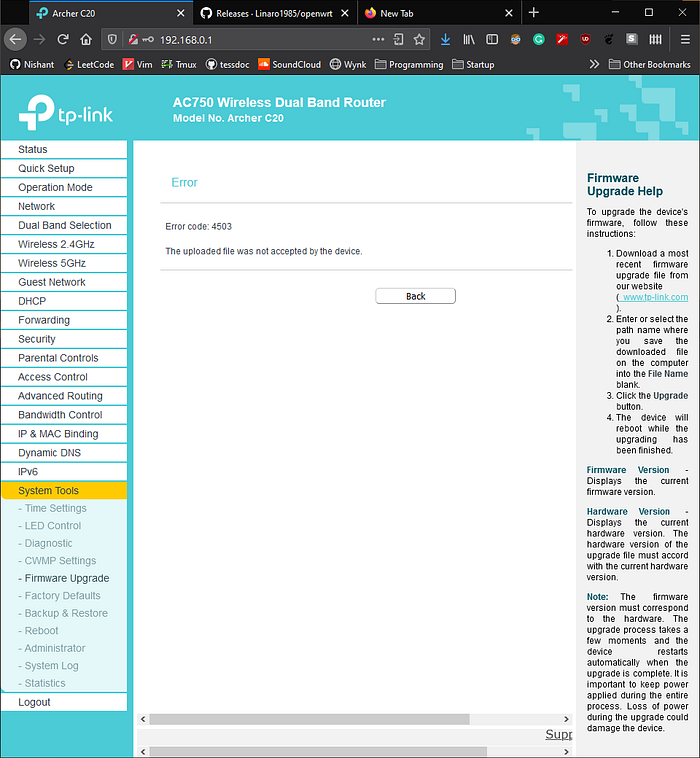Go back with the browser back arrow
Viewport: 700px width, 758px height.
coord(15,40)
